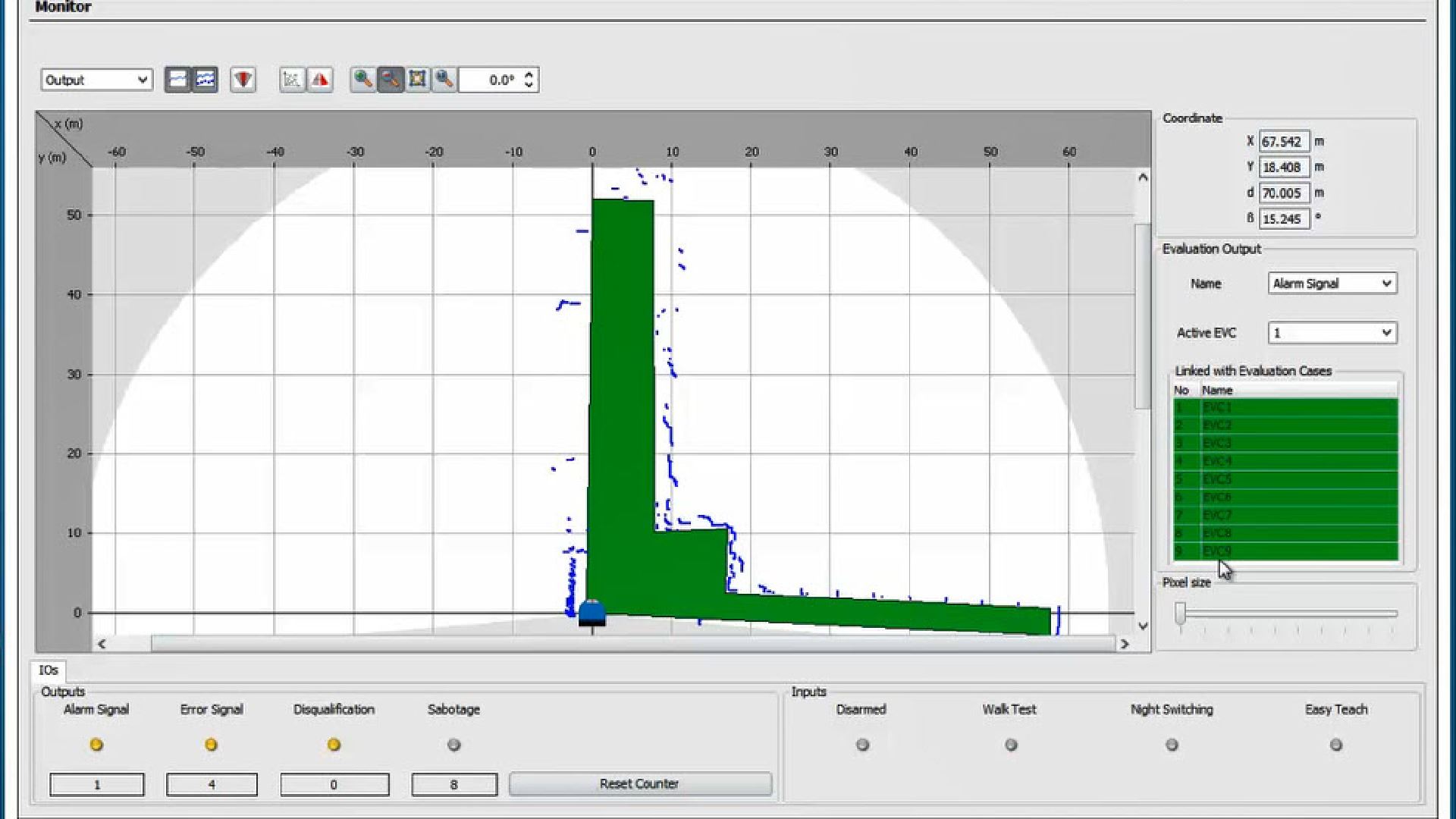The width and height of the screenshot is (1456, 819).
Task: Open the Evaluation Output Name dropdown
Action: point(1332,284)
